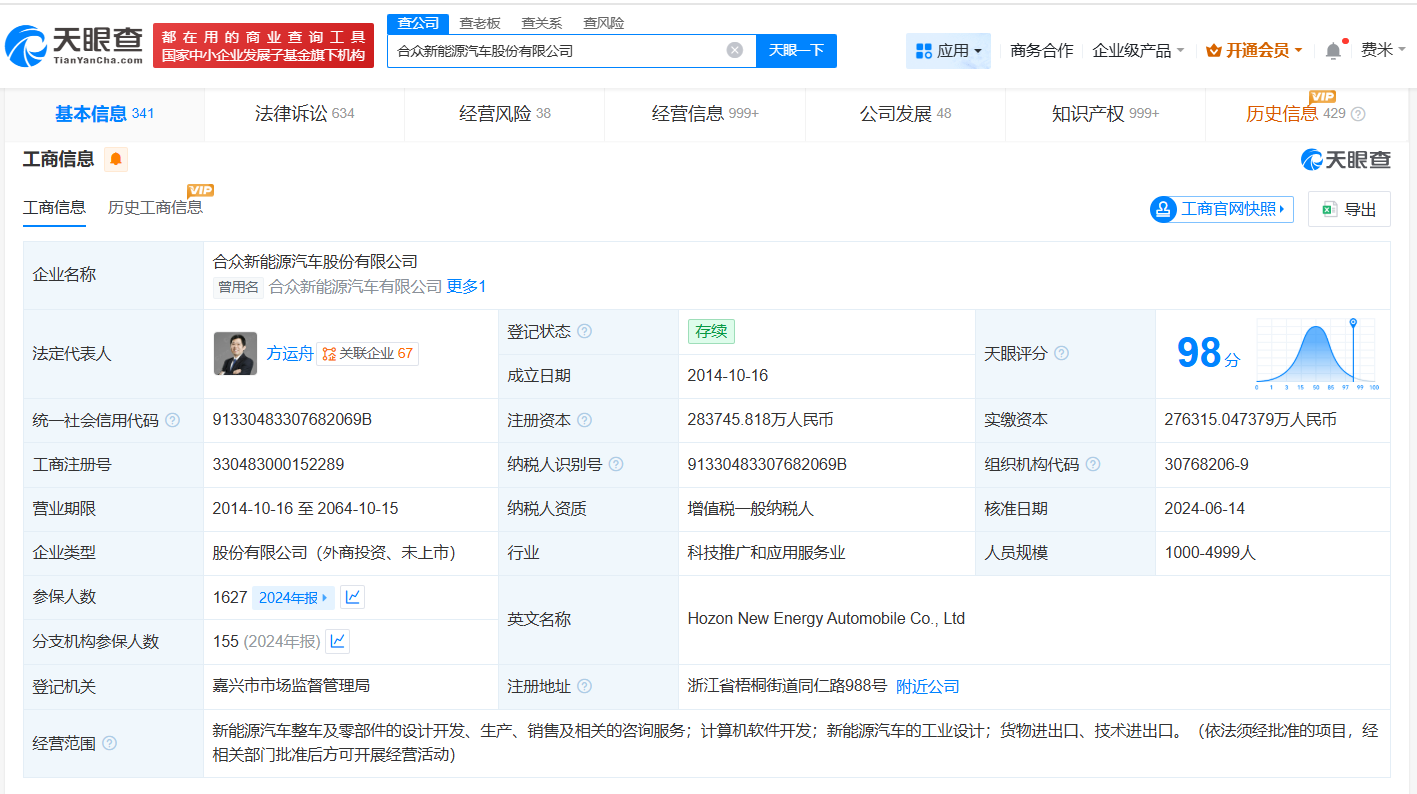Clear the search box with the × icon
The width and height of the screenshot is (1417, 794).
735,50
